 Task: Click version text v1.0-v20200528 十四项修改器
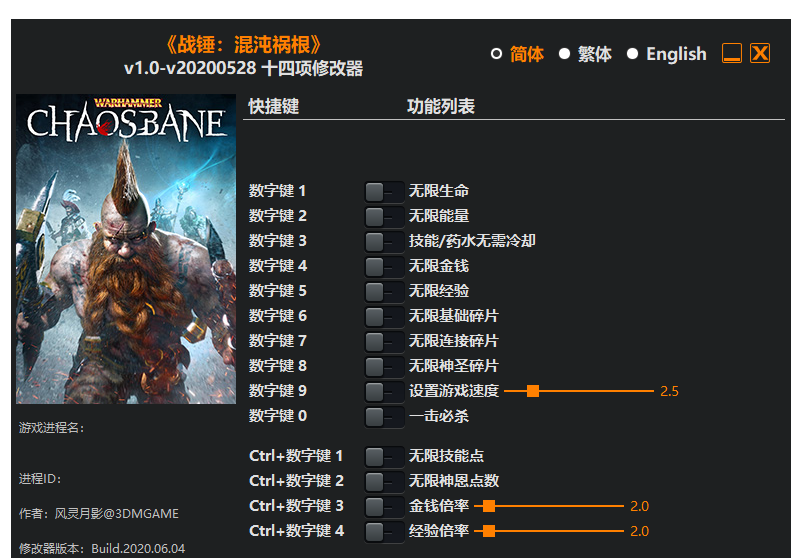(244, 68)
